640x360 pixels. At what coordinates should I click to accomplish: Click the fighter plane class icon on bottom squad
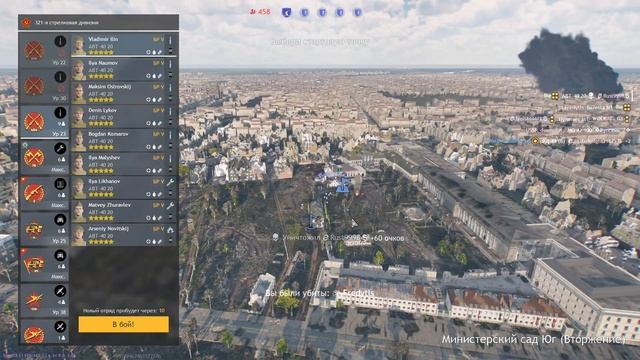pos(60,327)
